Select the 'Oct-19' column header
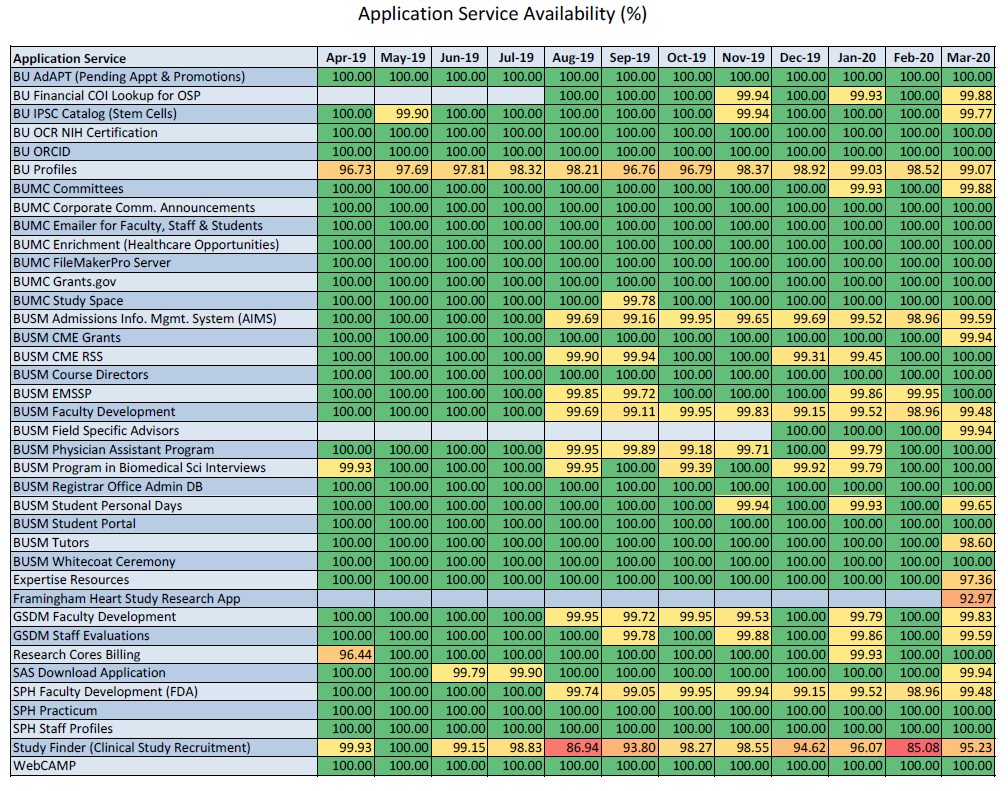1008x791 pixels. tap(687, 57)
